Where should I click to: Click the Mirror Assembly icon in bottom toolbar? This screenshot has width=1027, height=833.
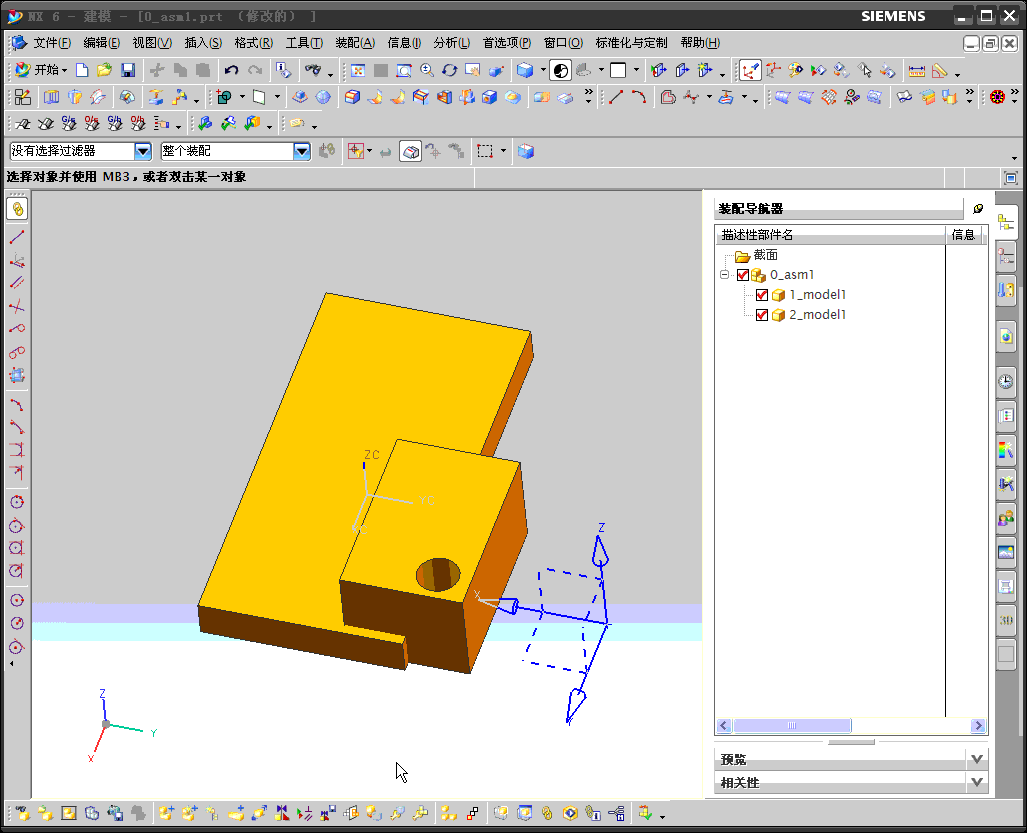(282, 813)
